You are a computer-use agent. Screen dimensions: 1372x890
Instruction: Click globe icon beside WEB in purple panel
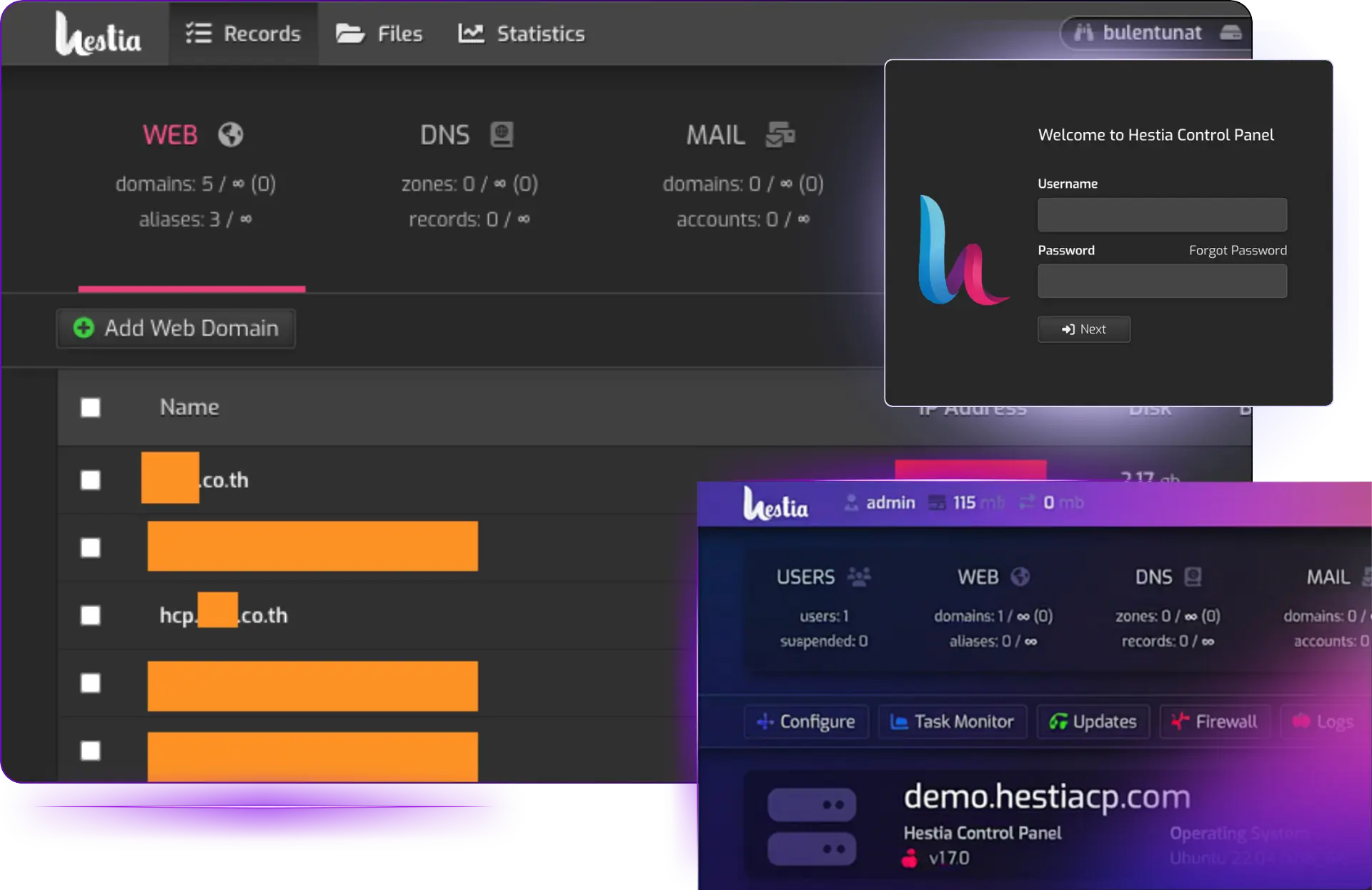click(x=1020, y=576)
